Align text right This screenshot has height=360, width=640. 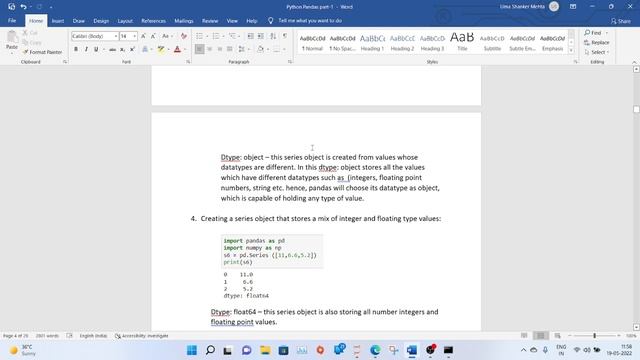(x=220, y=49)
